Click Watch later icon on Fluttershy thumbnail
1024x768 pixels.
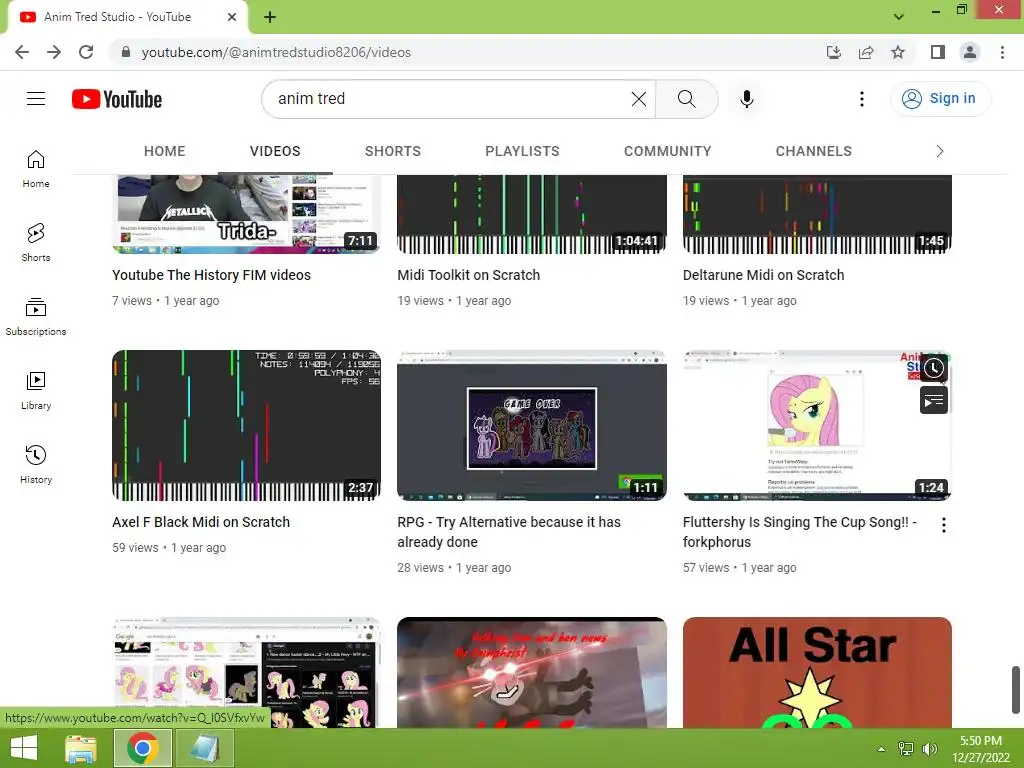(x=933, y=368)
